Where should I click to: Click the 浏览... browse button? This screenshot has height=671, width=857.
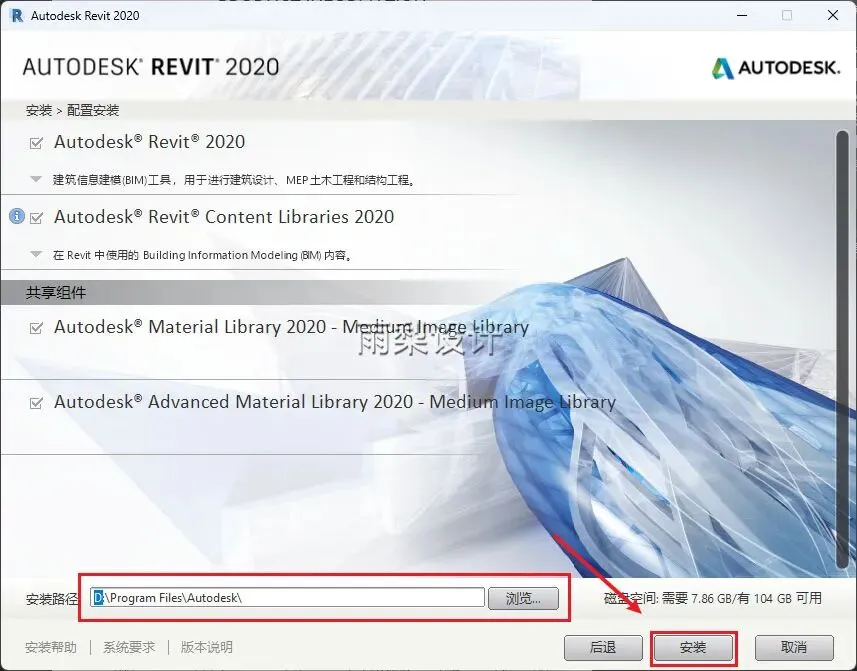click(x=523, y=598)
